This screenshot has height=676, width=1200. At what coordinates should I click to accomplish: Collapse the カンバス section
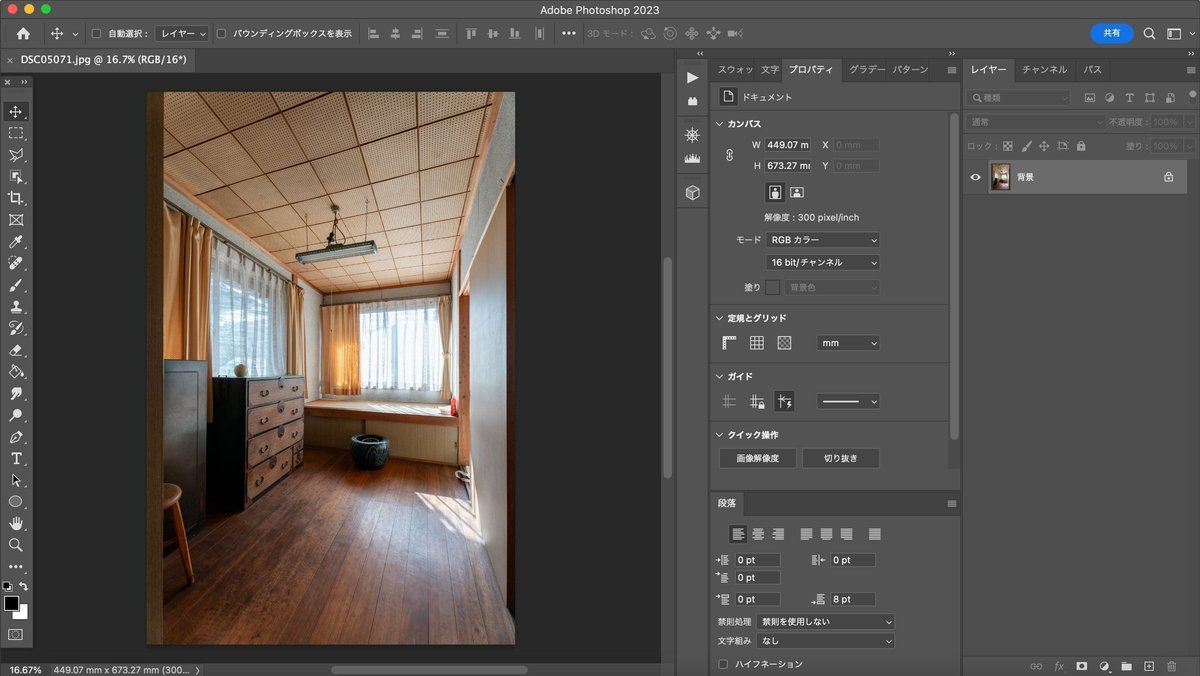(x=720, y=124)
